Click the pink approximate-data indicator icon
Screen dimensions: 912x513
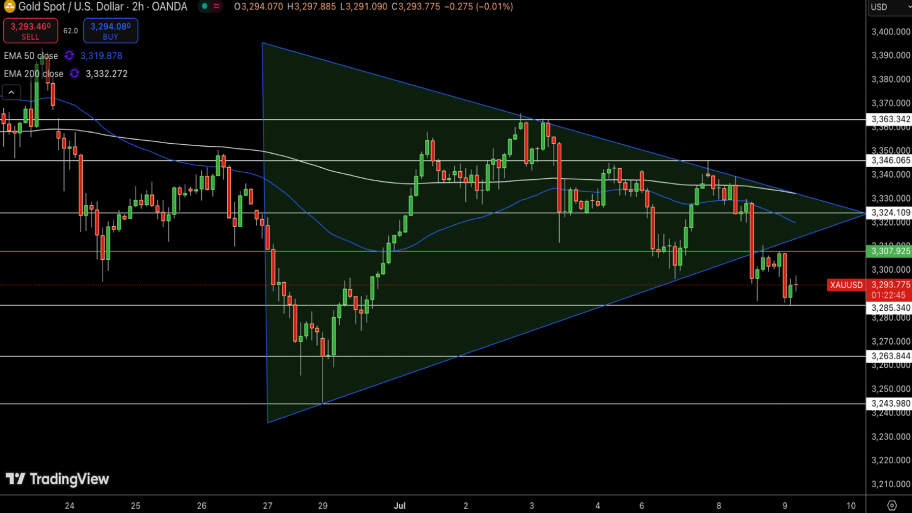pos(216,6)
